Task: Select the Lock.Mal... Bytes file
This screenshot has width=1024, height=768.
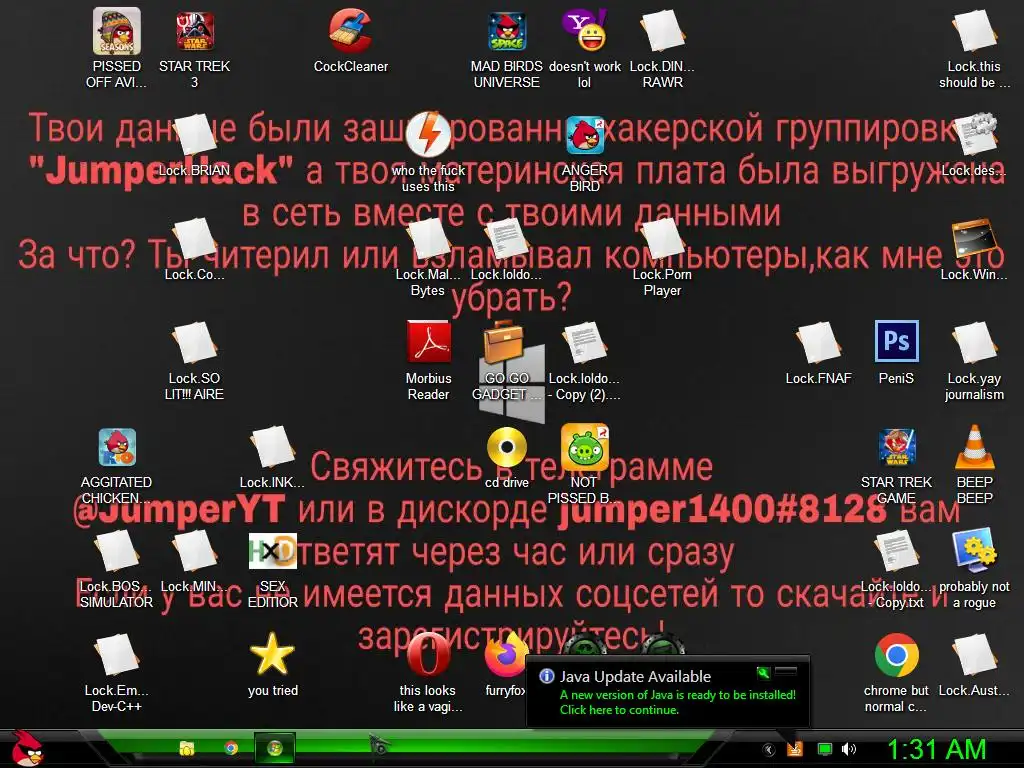Action: click(428, 238)
